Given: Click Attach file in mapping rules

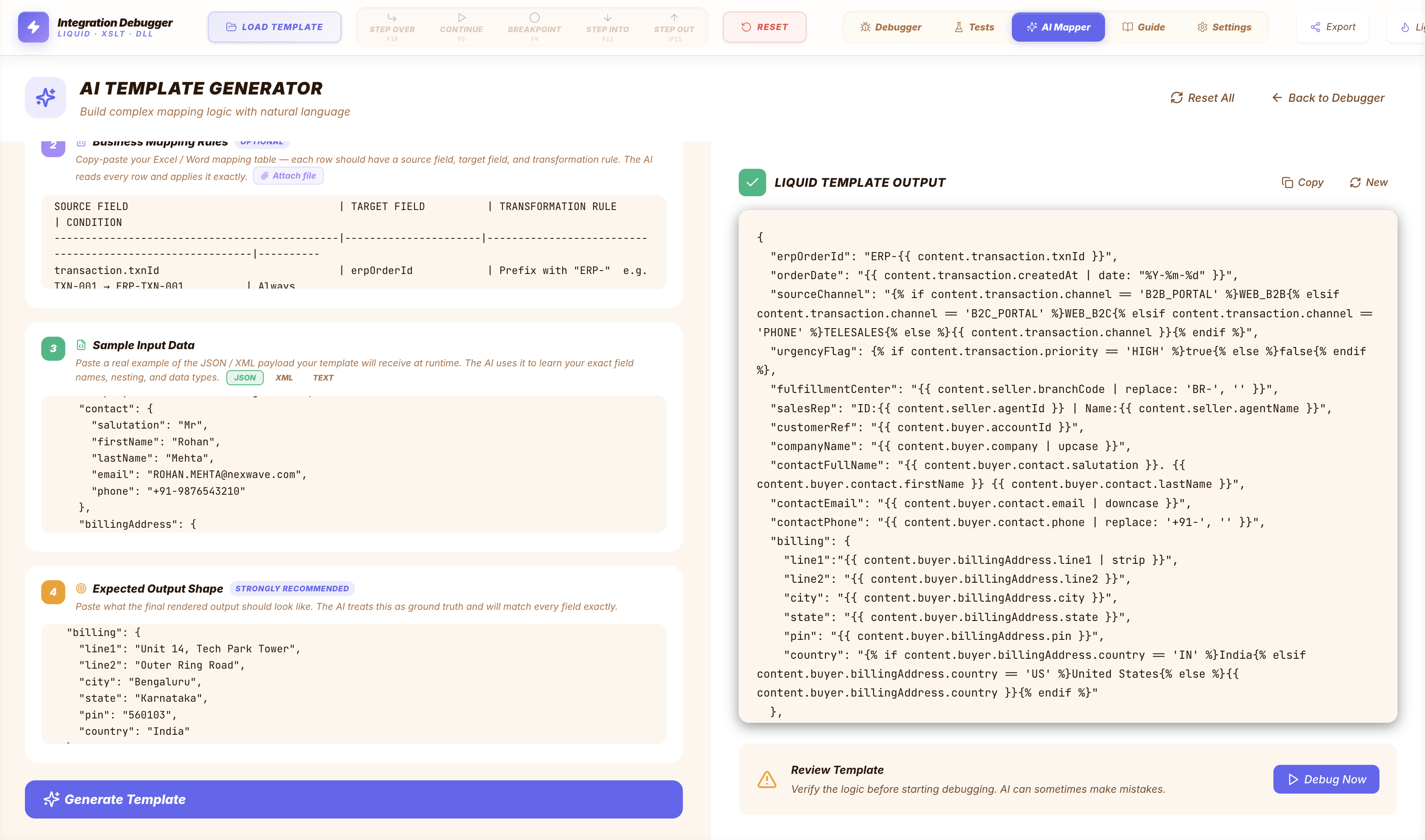Looking at the screenshot, I should (x=288, y=176).
